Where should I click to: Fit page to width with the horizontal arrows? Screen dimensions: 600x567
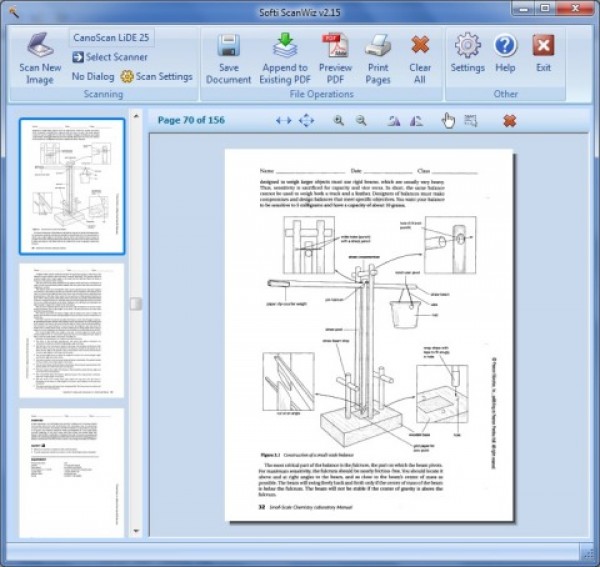(x=284, y=121)
